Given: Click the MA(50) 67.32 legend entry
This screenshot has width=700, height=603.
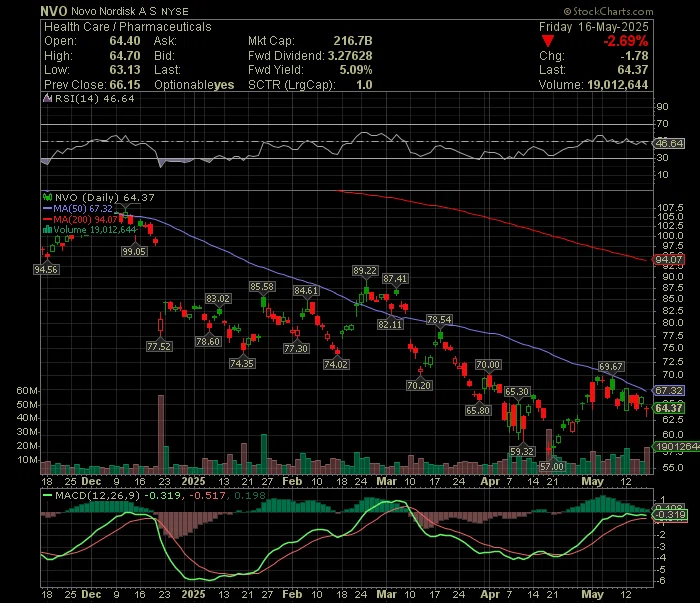Looking at the screenshot, I should tap(78, 208).
